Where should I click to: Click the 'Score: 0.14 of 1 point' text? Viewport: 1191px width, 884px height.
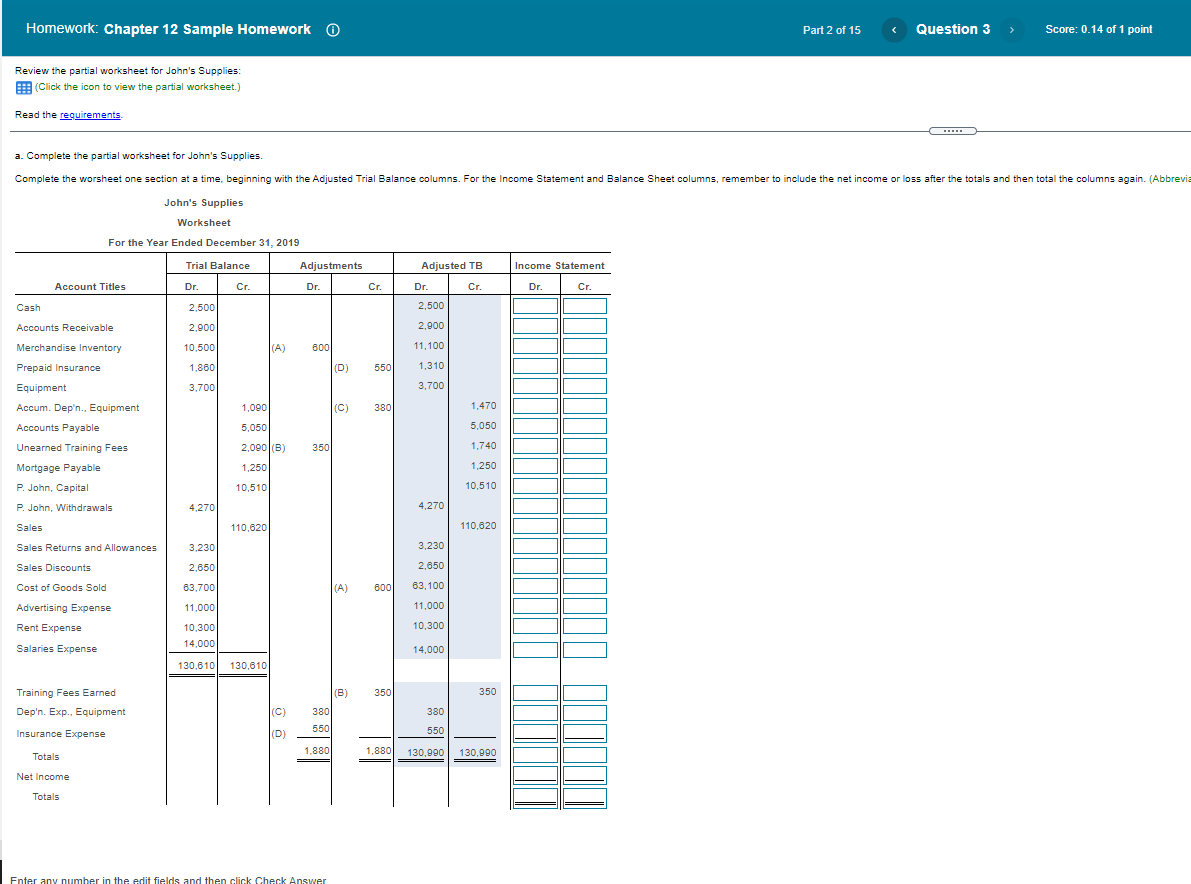point(1098,30)
